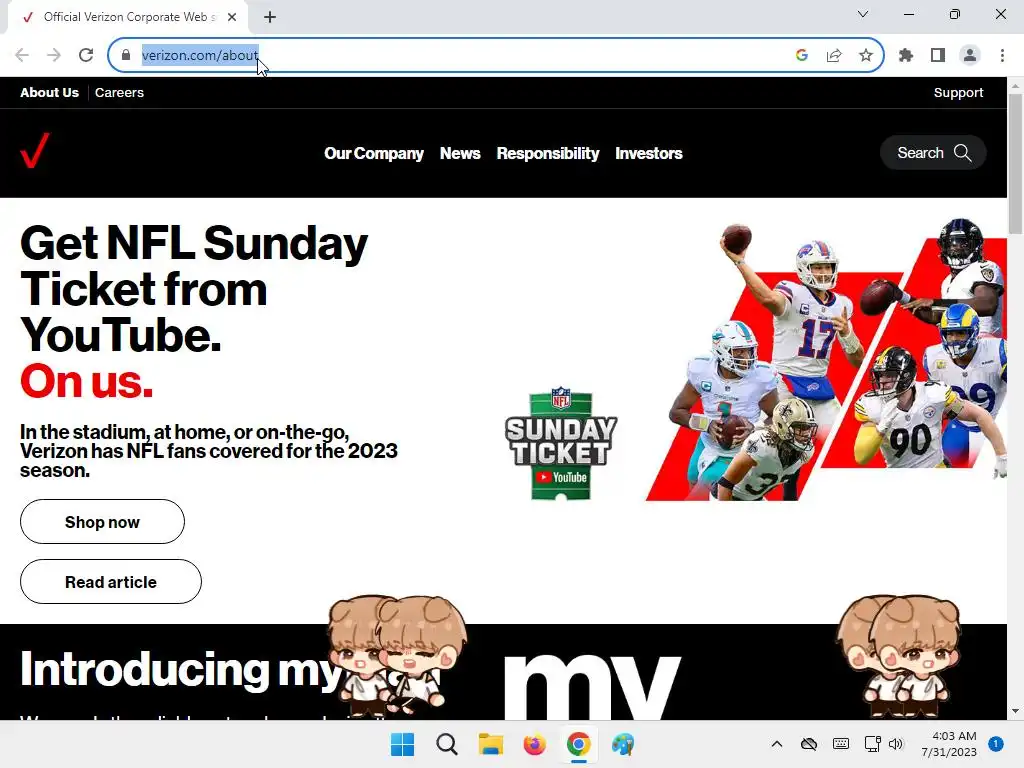Go back with the browser back arrow
The image size is (1024, 768).
[22, 55]
